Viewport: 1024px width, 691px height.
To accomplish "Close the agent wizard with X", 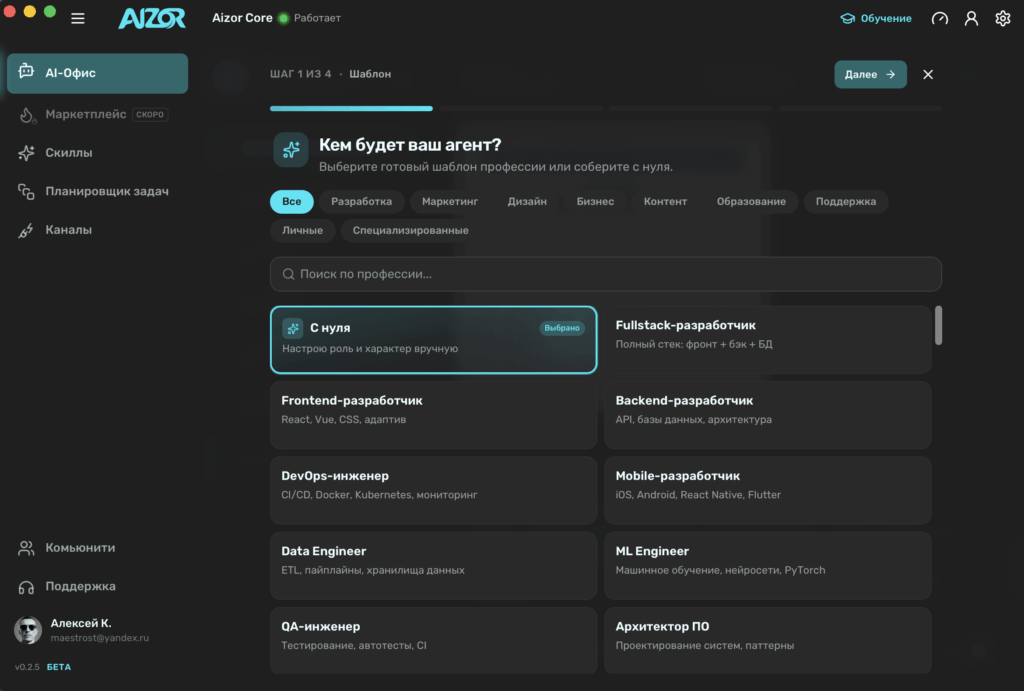I will [928, 74].
